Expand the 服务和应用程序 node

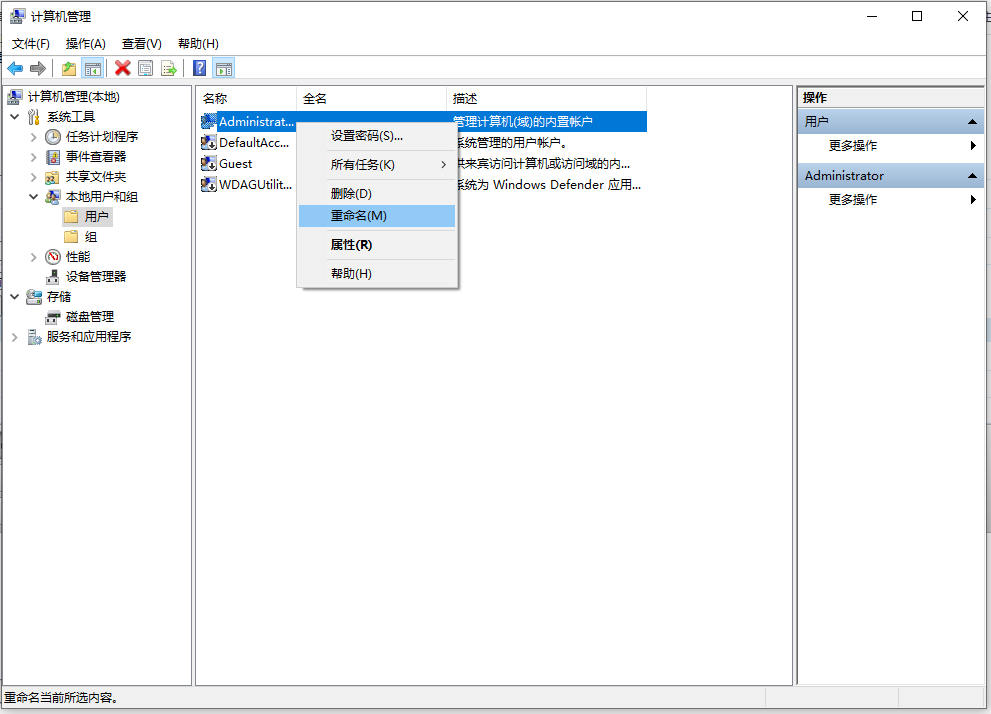click(x=15, y=337)
